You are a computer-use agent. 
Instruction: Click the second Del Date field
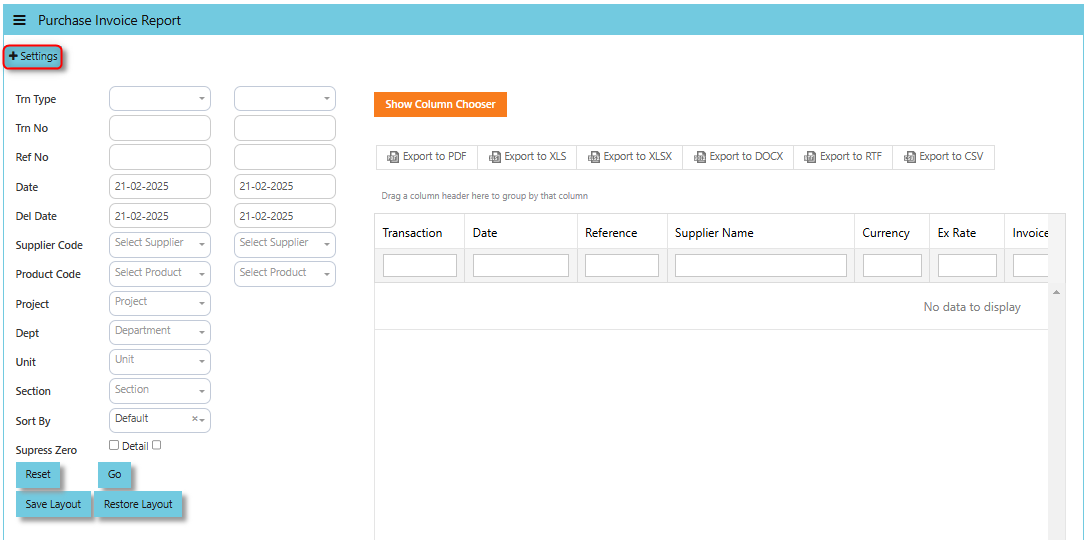285,216
